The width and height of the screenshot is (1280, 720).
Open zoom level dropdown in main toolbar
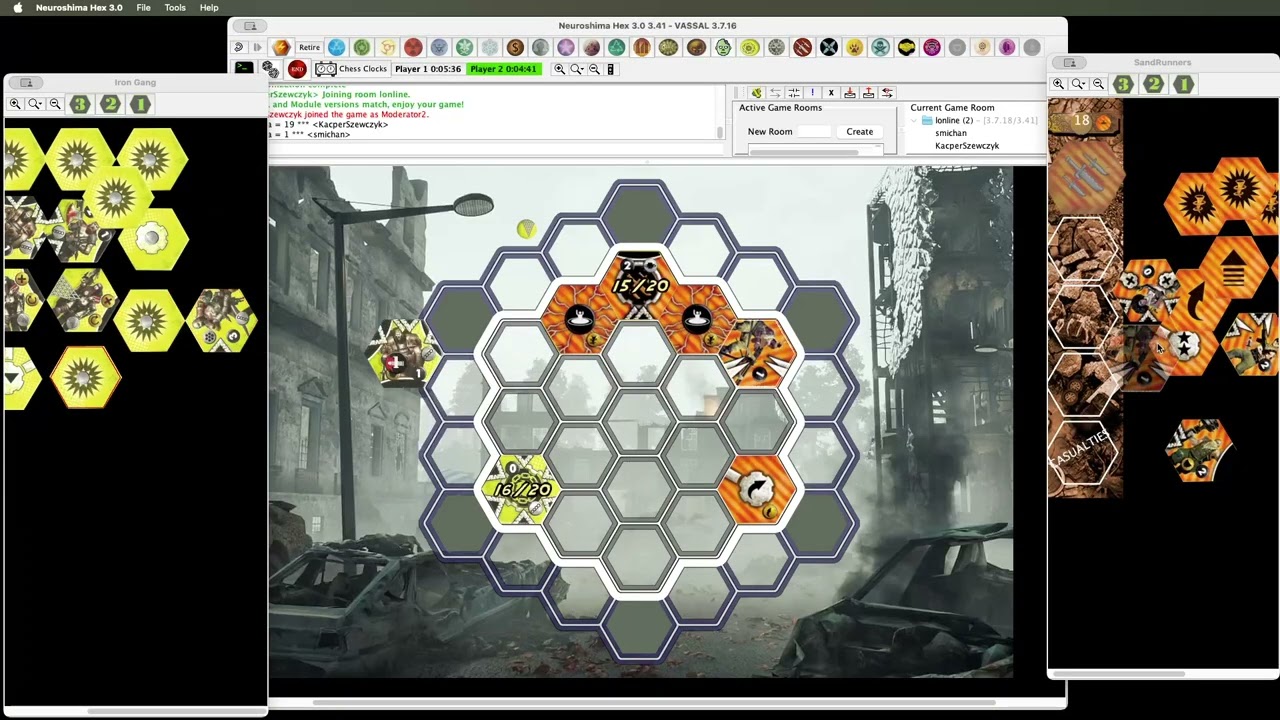click(577, 69)
